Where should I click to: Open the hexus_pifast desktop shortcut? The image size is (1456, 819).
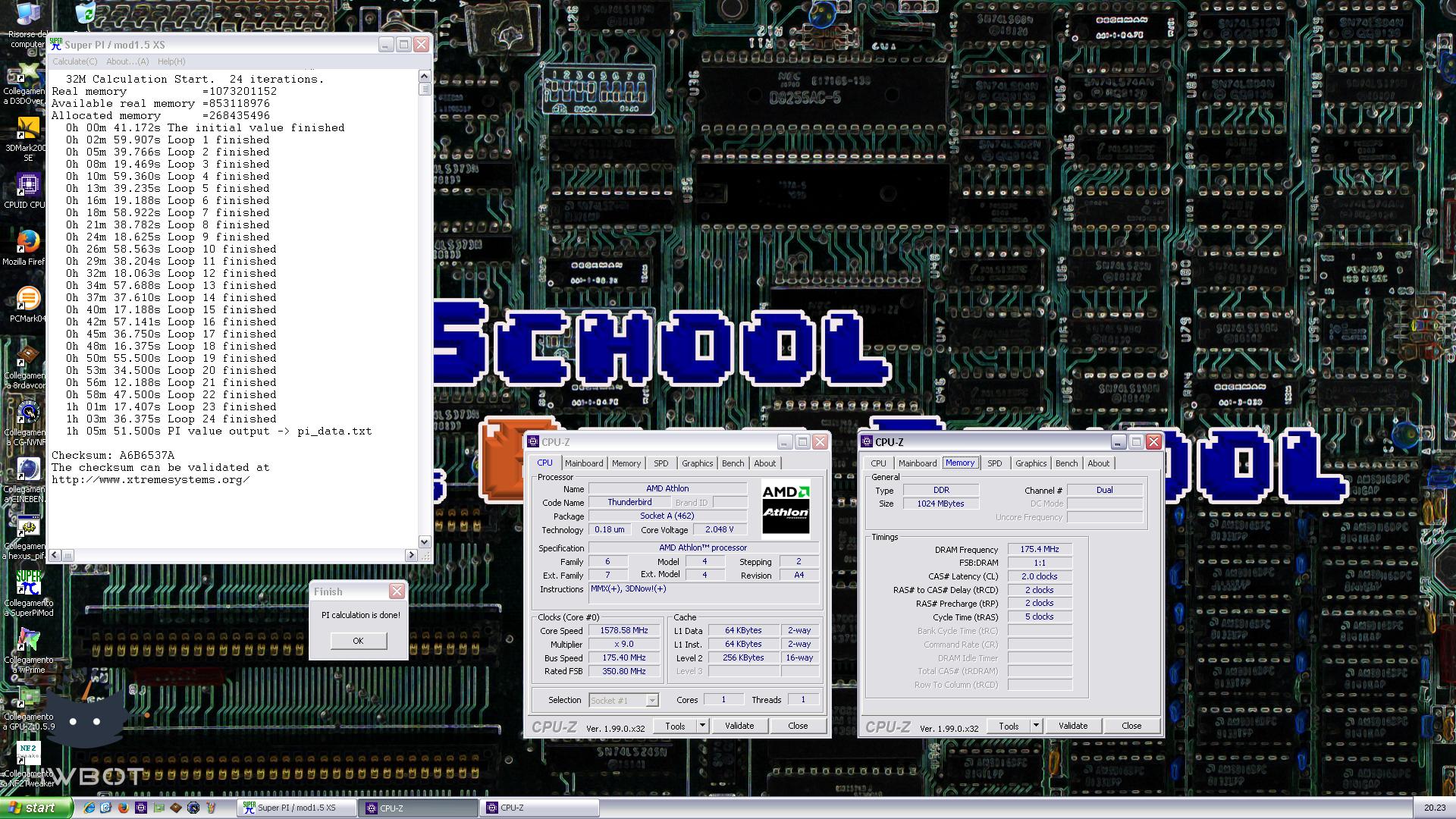point(26,538)
